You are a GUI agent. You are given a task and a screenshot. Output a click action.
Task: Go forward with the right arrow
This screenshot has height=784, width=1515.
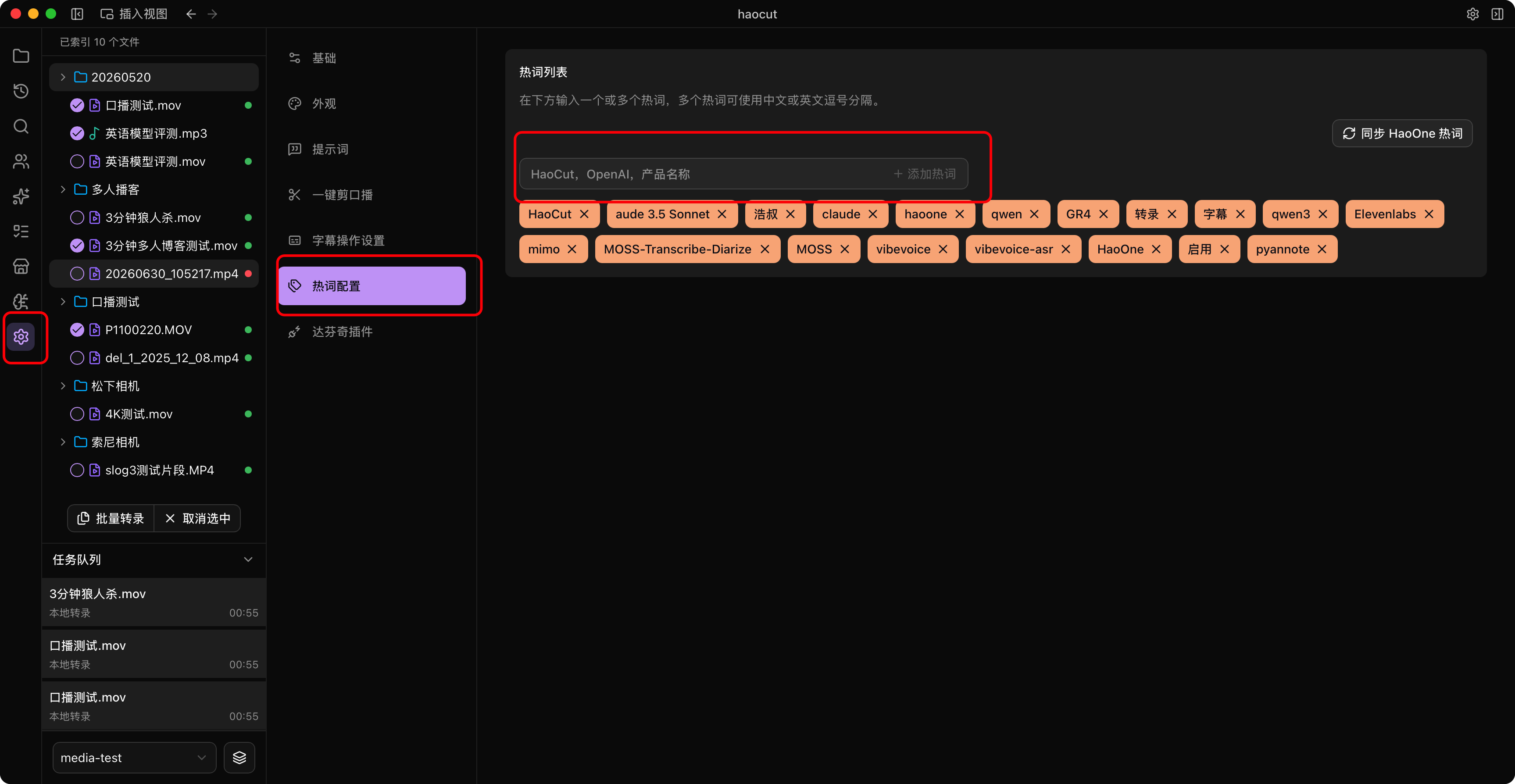pos(213,14)
